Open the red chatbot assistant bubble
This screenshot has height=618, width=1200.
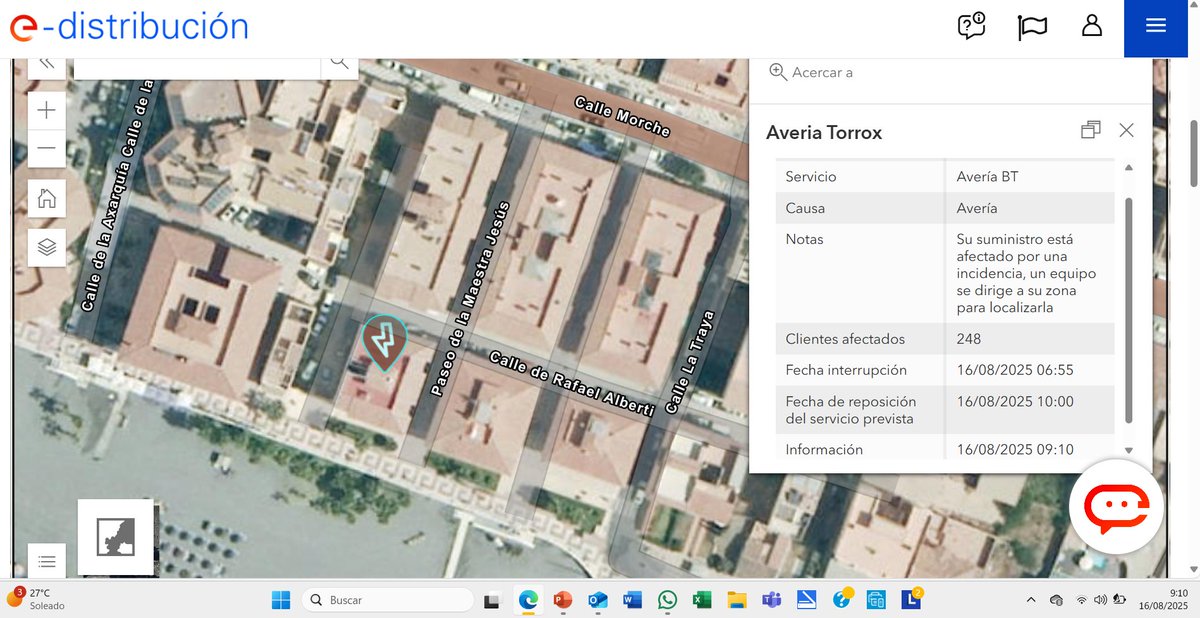(1116, 507)
